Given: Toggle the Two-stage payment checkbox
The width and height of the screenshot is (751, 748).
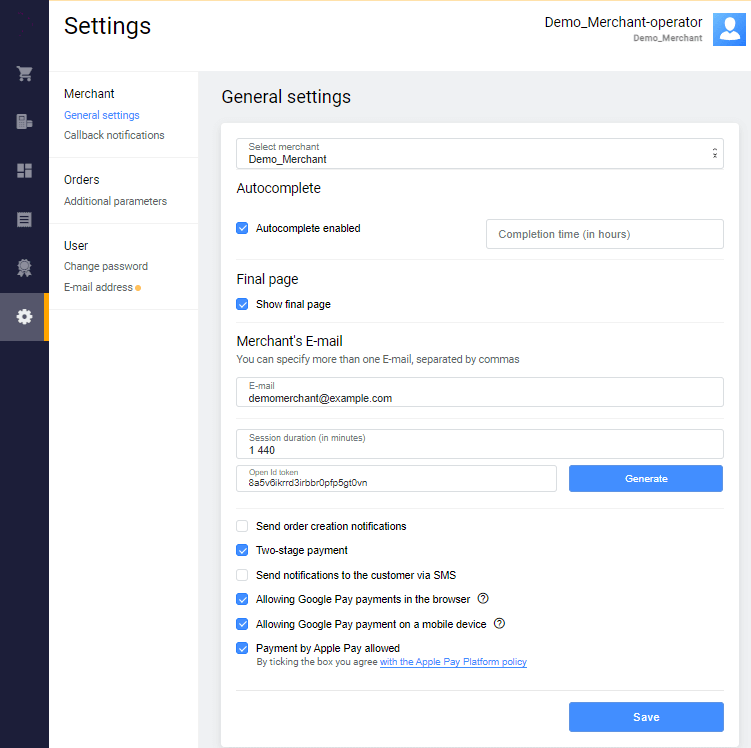Looking at the screenshot, I should point(242,550).
